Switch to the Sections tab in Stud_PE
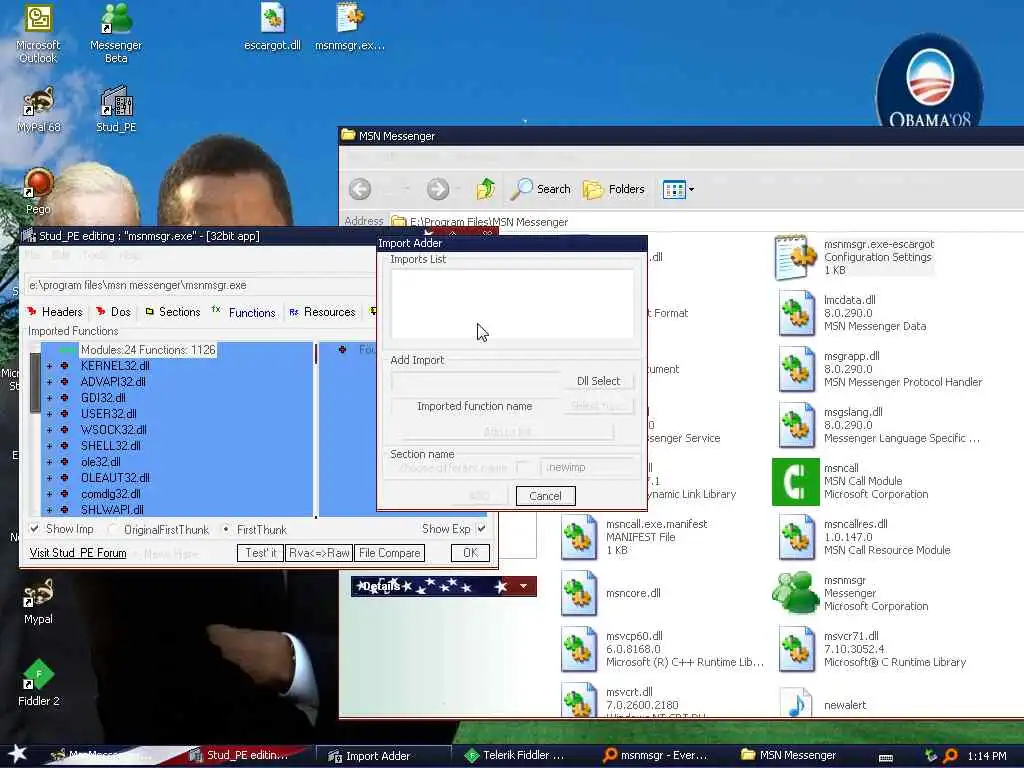The image size is (1024, 768). [x=172, y=312]
